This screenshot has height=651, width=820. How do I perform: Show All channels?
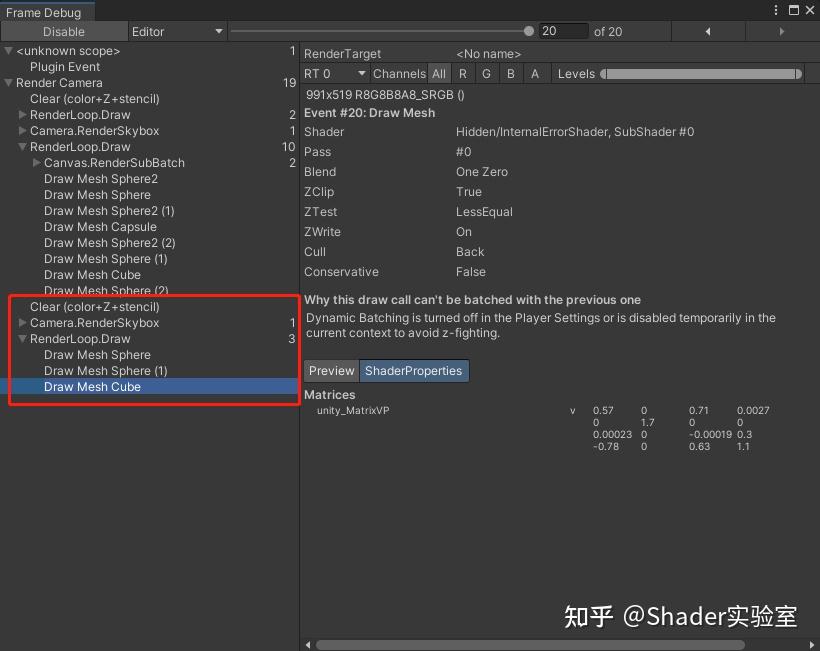(438, 73)
